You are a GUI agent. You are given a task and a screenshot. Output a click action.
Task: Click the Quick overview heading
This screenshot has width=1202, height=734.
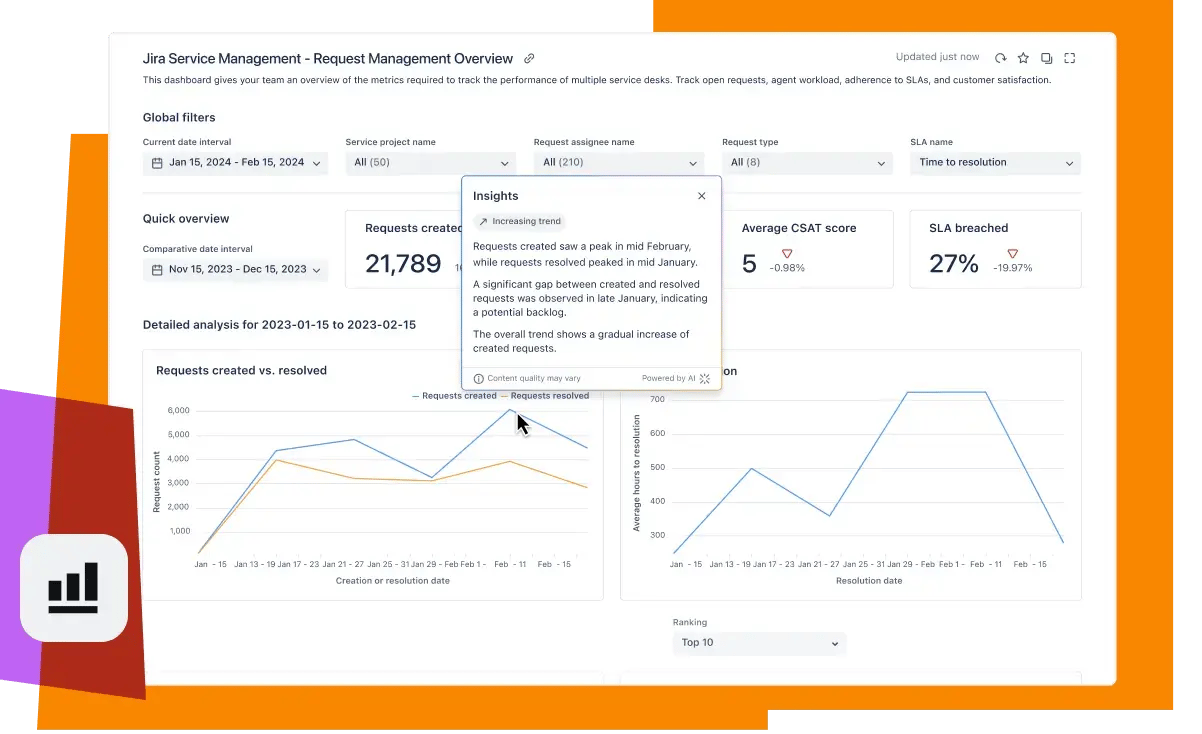[x=186, y=219]
